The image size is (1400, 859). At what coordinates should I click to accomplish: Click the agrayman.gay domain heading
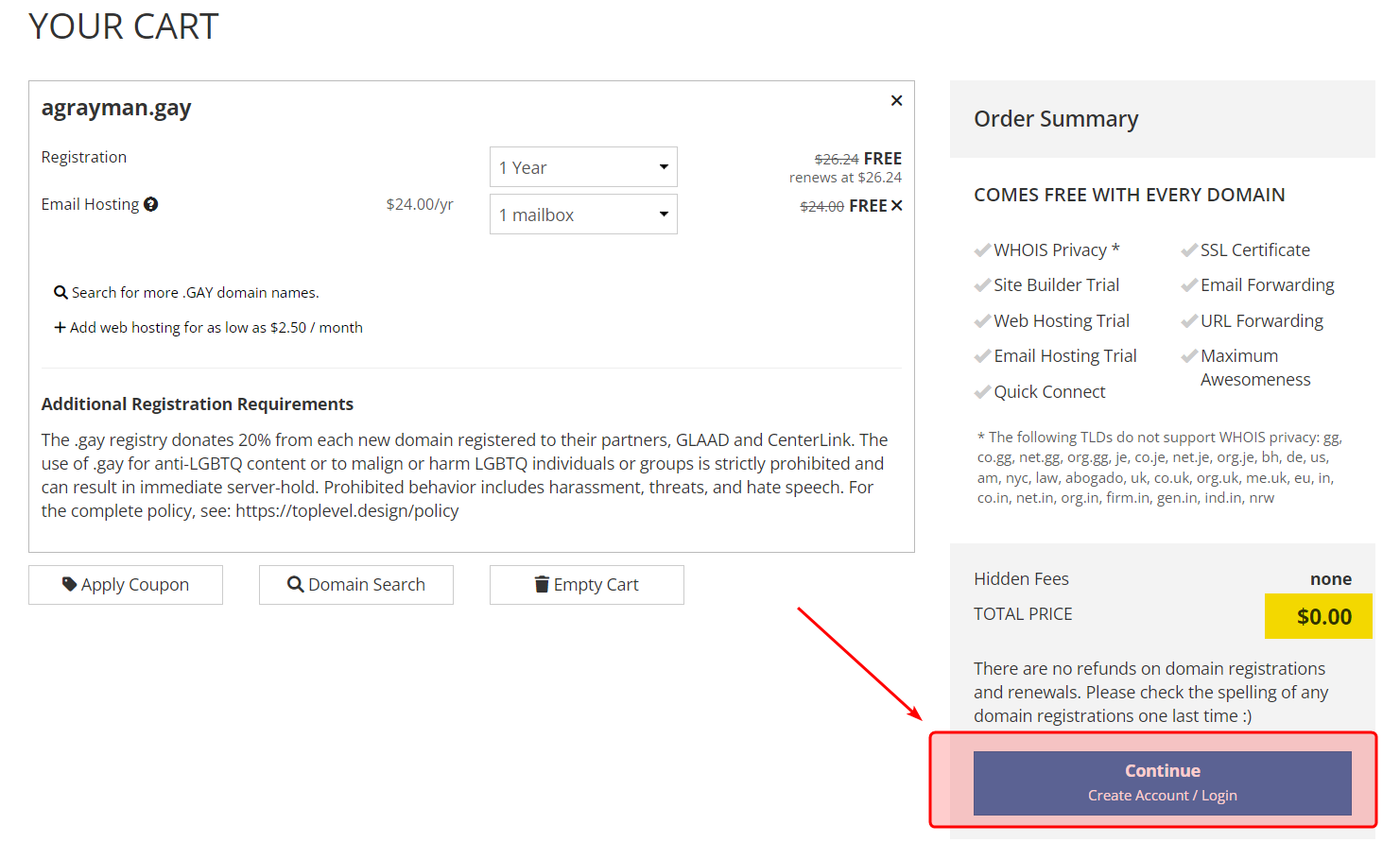116,108
